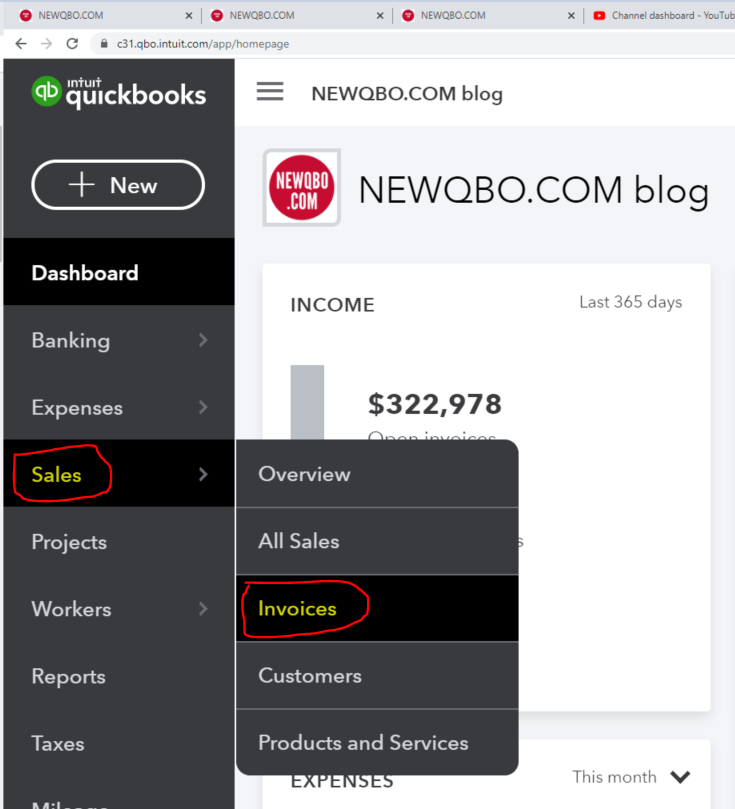The width and height of the screenshot is (735, 809).
Task: Expand the Workers submenu chevron
Action: coord(203,609)
